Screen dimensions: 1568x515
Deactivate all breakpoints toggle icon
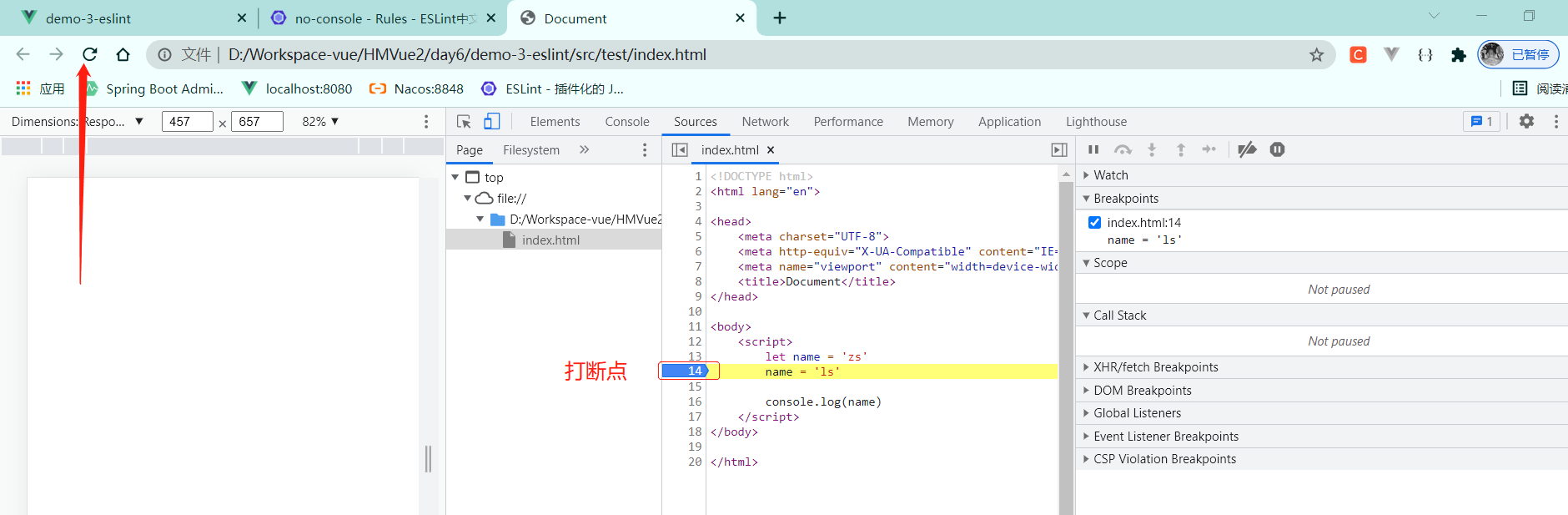pyautogui.click(x=1247, y=149)
